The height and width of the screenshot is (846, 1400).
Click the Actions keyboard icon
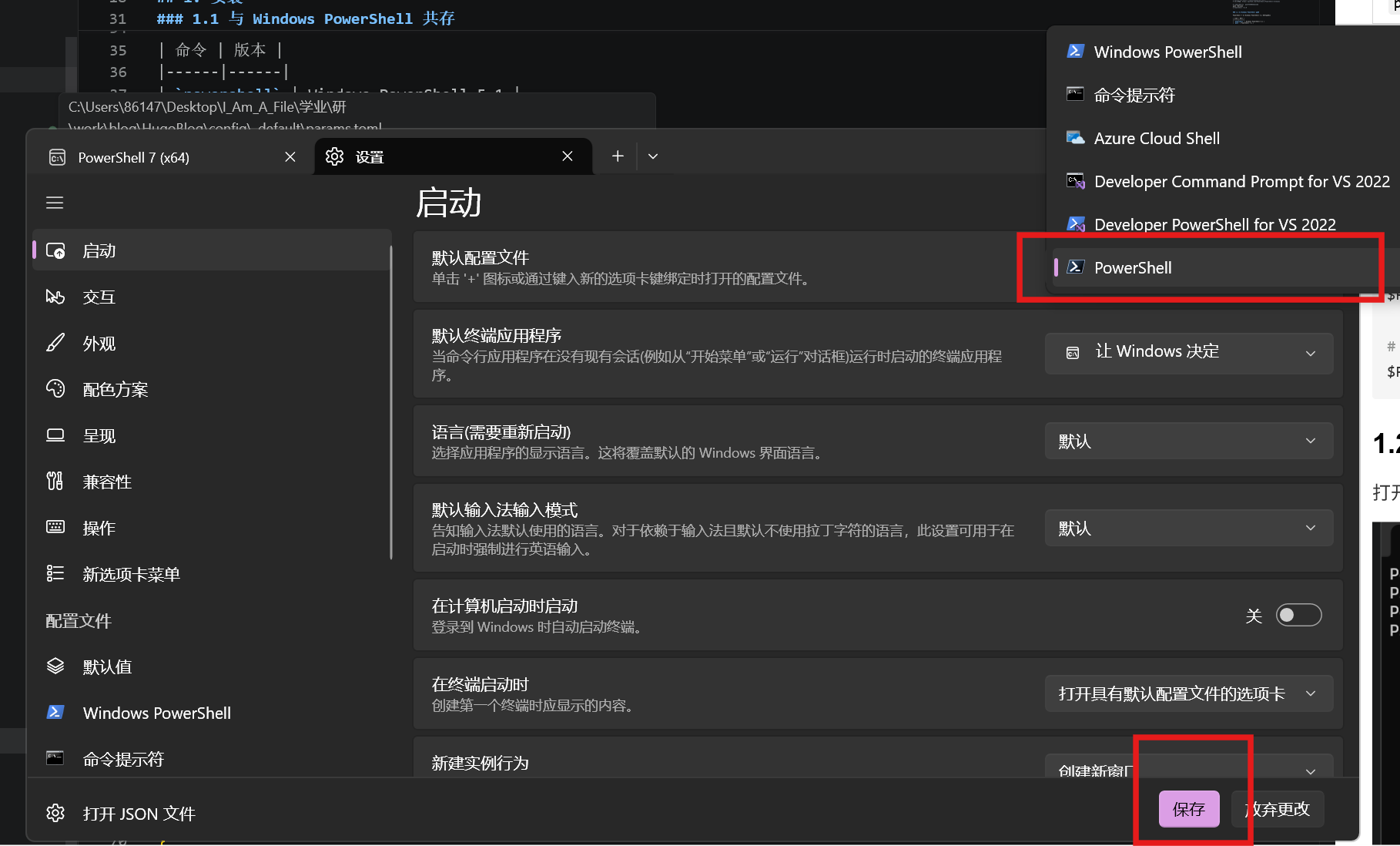[x=55, y=527]
